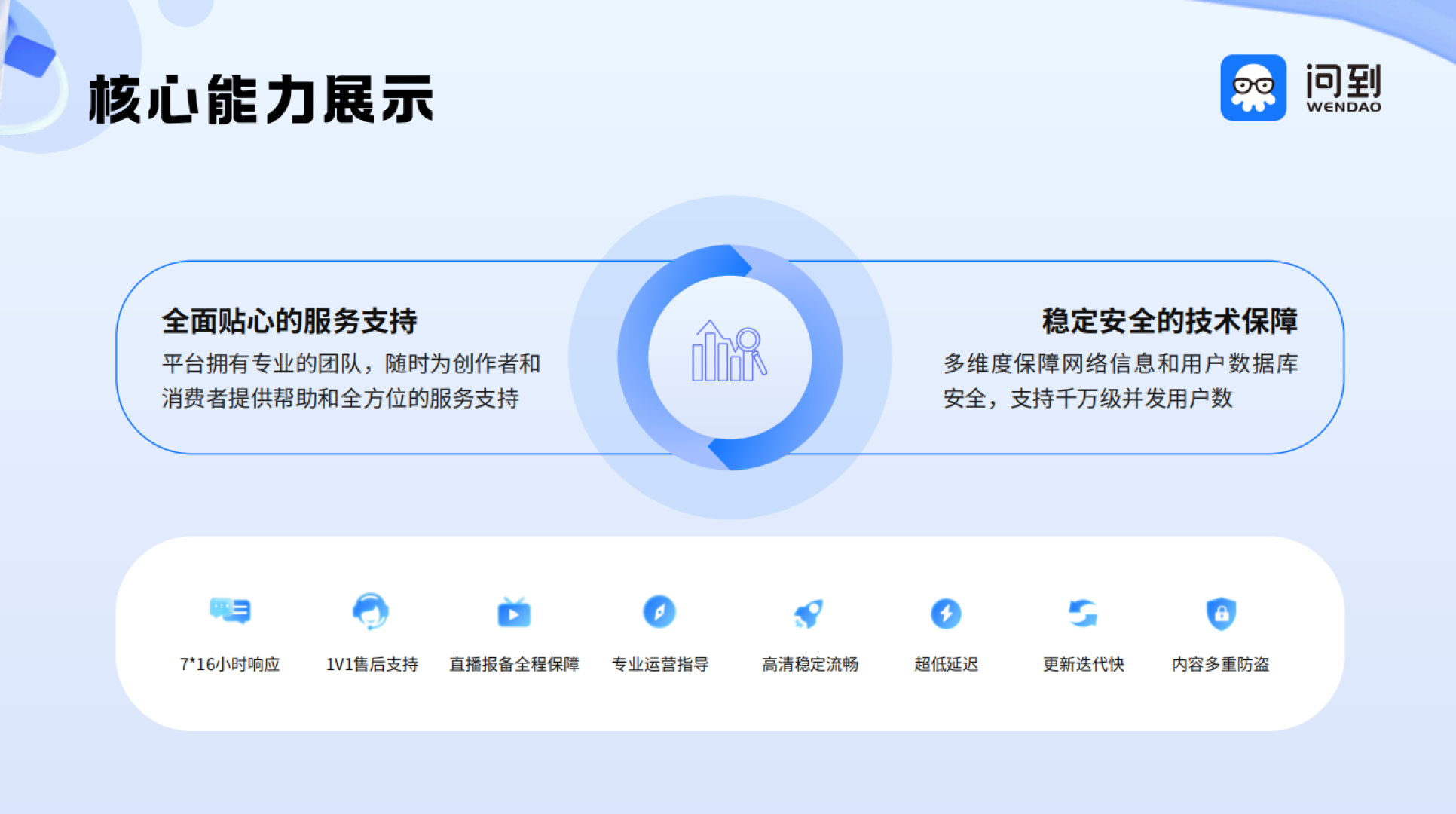Click the 问到 WENDAO brand text

tap(1344, 88)
